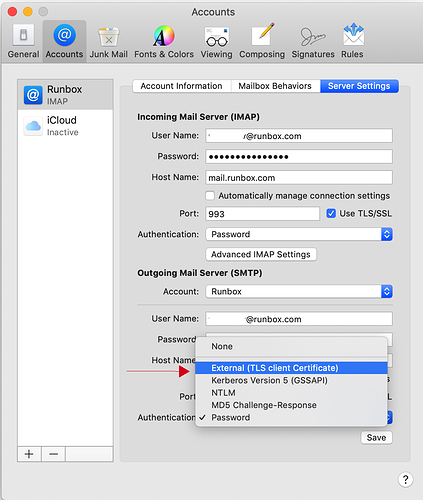Click the incoming User Name field
The width and height of the screenshot is (423, 500).
click(299, 136)
